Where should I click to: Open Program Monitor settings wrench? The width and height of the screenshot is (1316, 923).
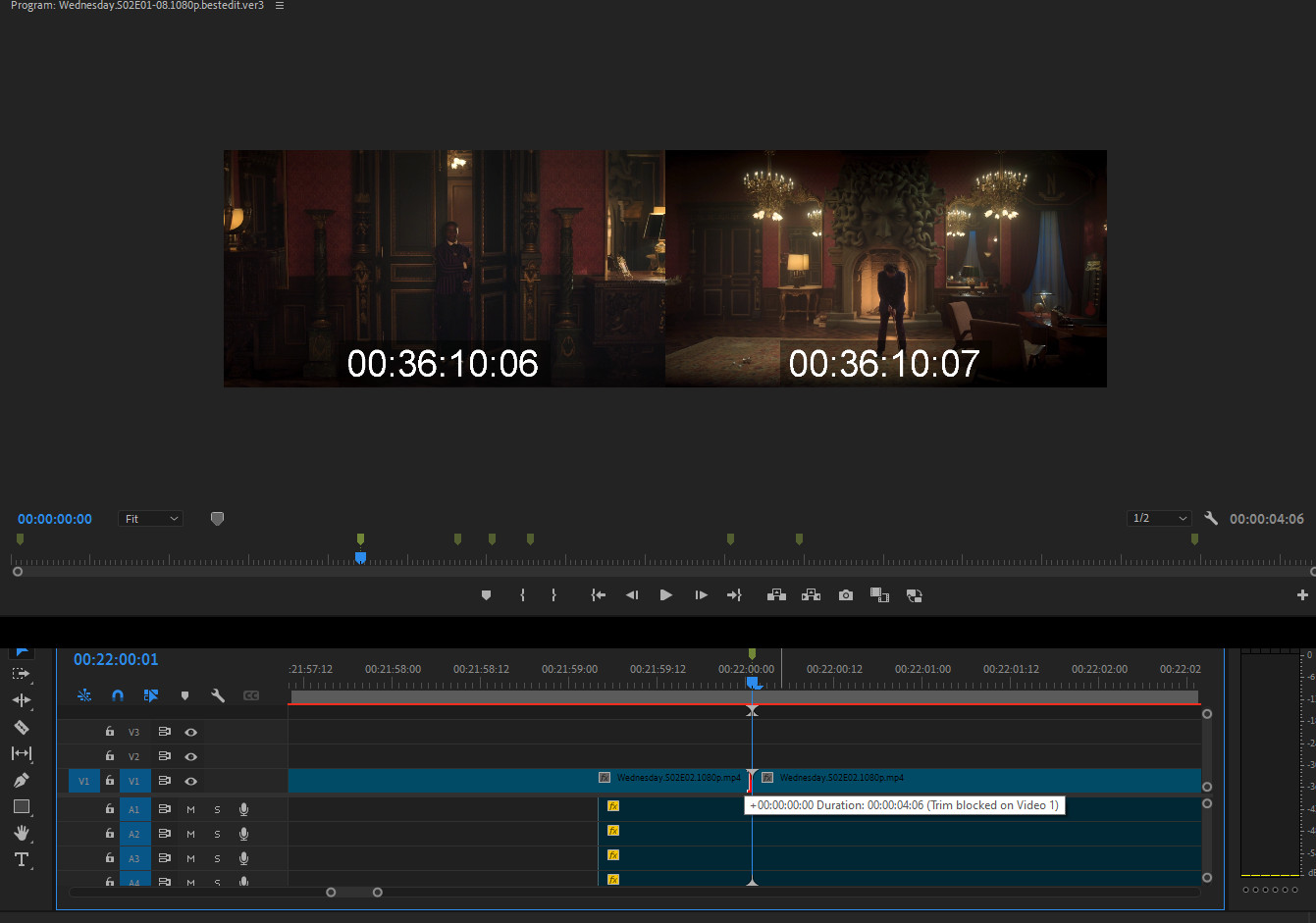pyautogui.click(x=1211, y=519)
